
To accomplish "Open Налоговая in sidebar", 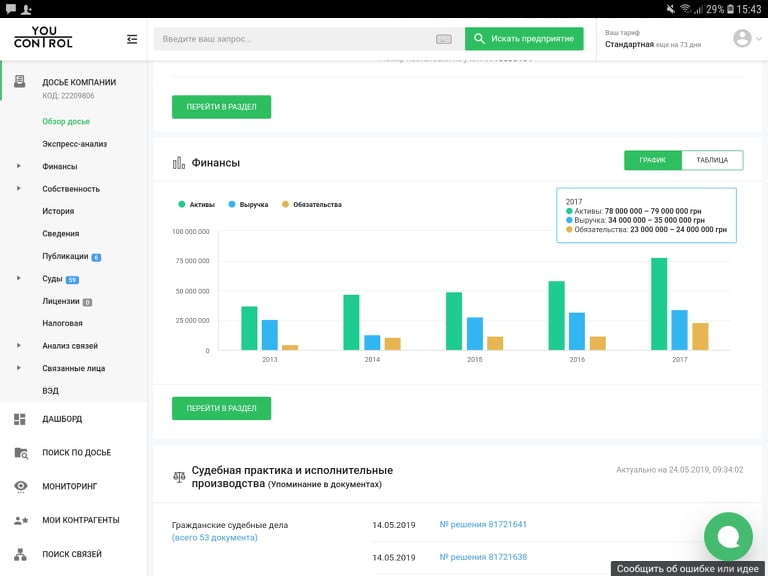I will [x=62, y=323].
